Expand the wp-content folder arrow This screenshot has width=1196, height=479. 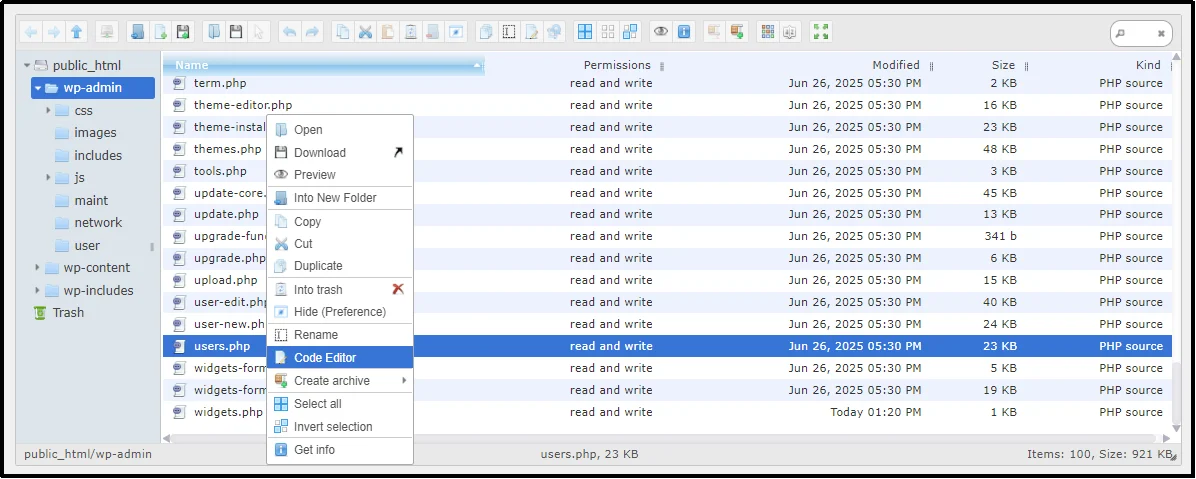[x=37, y=268]
